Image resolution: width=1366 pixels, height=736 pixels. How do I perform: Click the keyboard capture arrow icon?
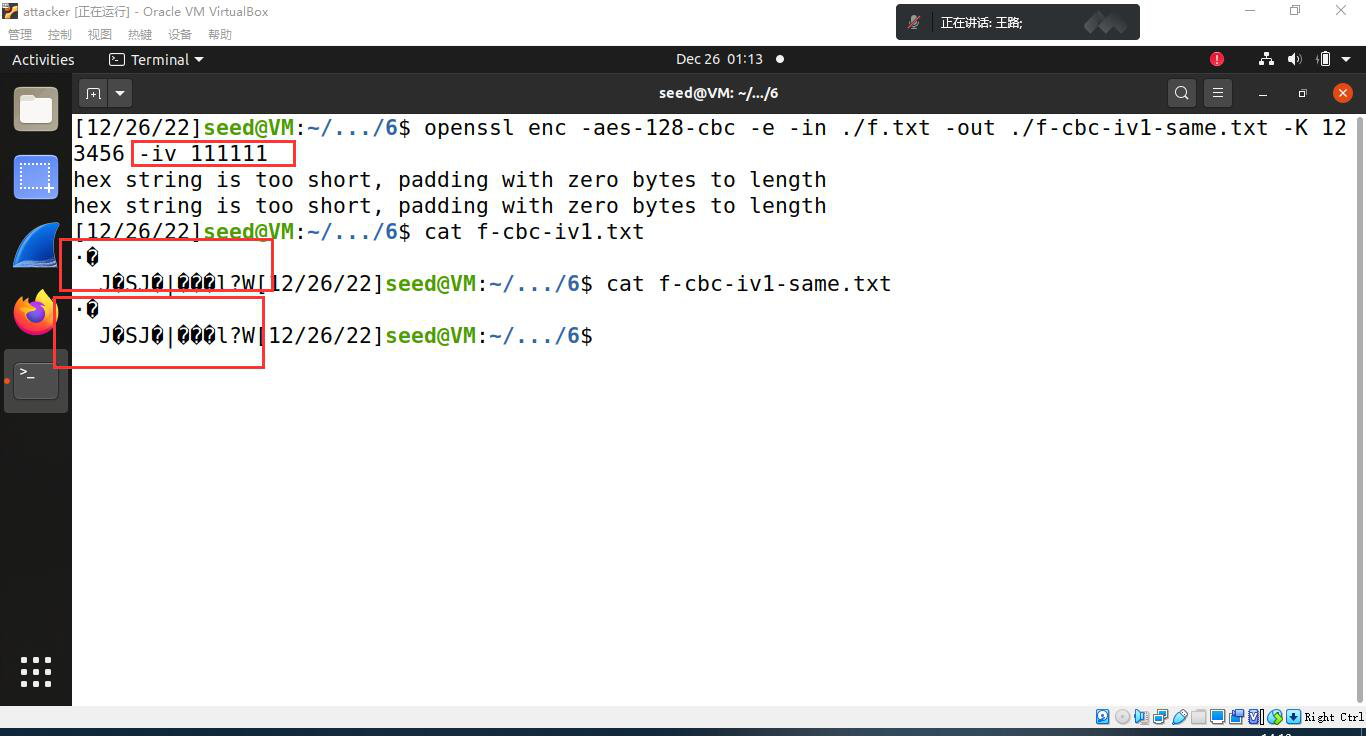click(1293, 717)
